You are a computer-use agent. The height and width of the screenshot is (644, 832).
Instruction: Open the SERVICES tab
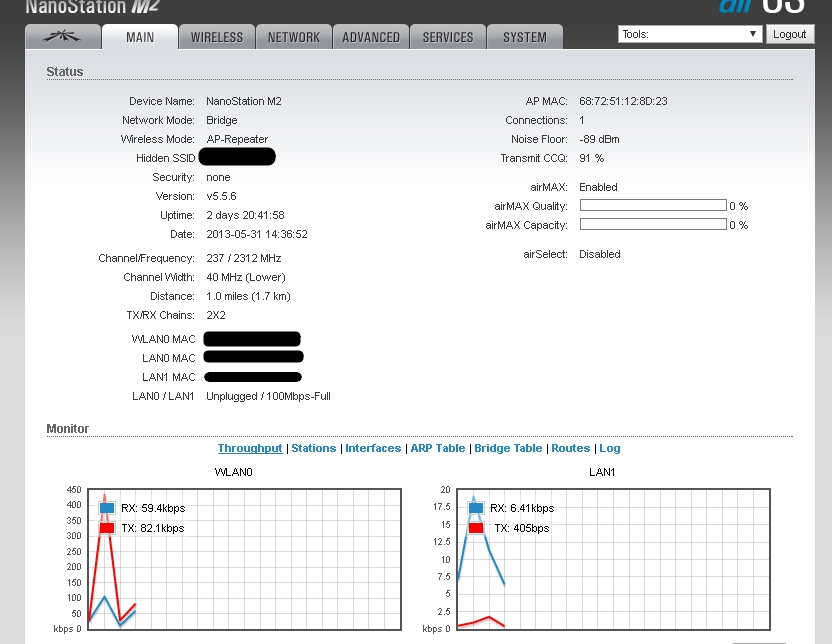(x=448, y=37)
